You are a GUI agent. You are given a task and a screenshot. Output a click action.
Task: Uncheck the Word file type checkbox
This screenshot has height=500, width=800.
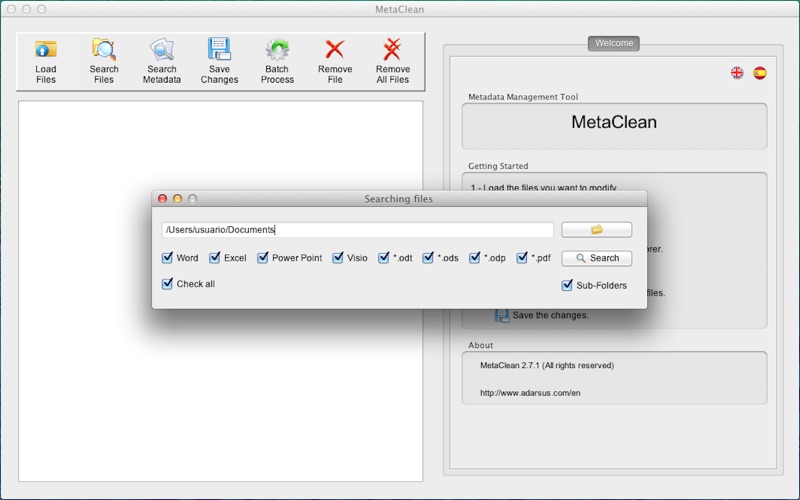click(x=167, y=258)
